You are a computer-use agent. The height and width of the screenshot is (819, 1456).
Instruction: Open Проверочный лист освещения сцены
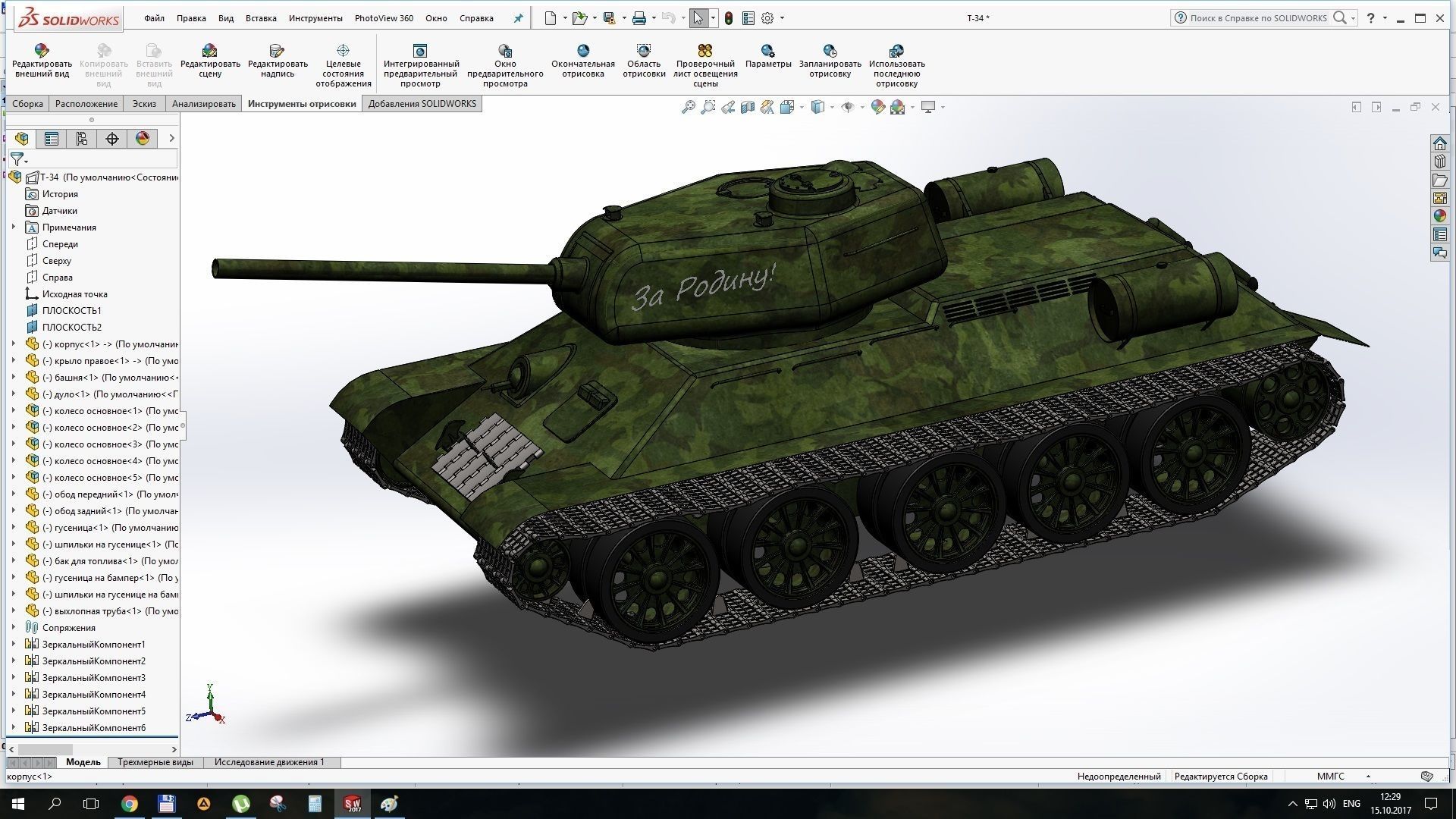705,65
